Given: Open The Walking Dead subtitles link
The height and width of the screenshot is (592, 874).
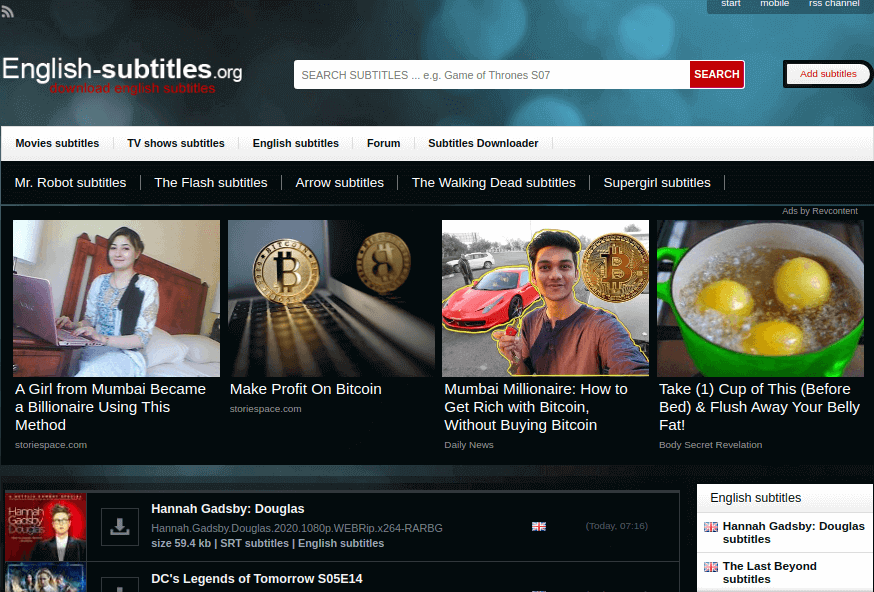Looking at the screenshot, I should click(493, 183).
